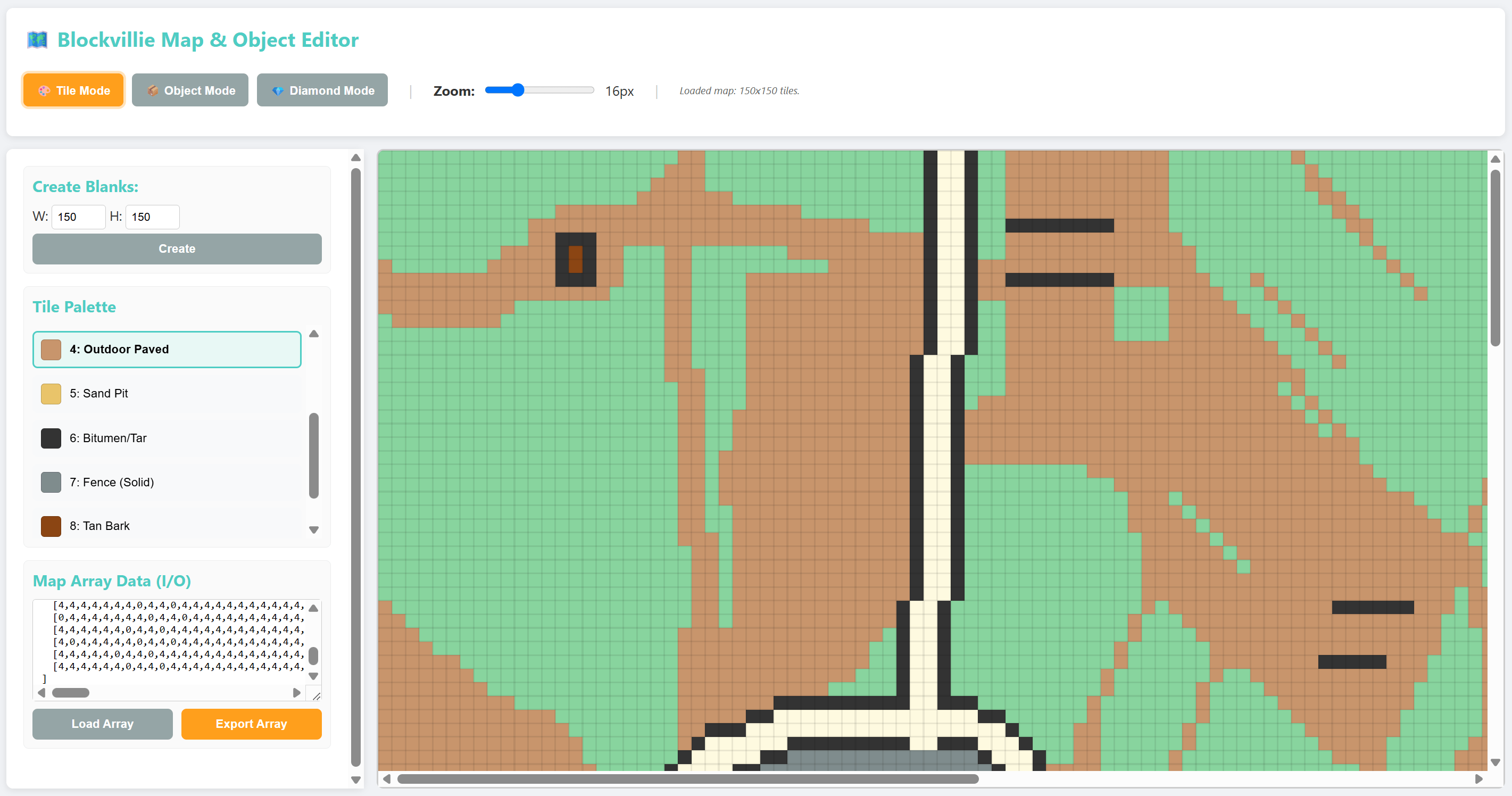Image resolution: width=1512 pixels, height=796 pixels.
Task: Click the 5: Sand Pit palette entry
Action: 167,394
